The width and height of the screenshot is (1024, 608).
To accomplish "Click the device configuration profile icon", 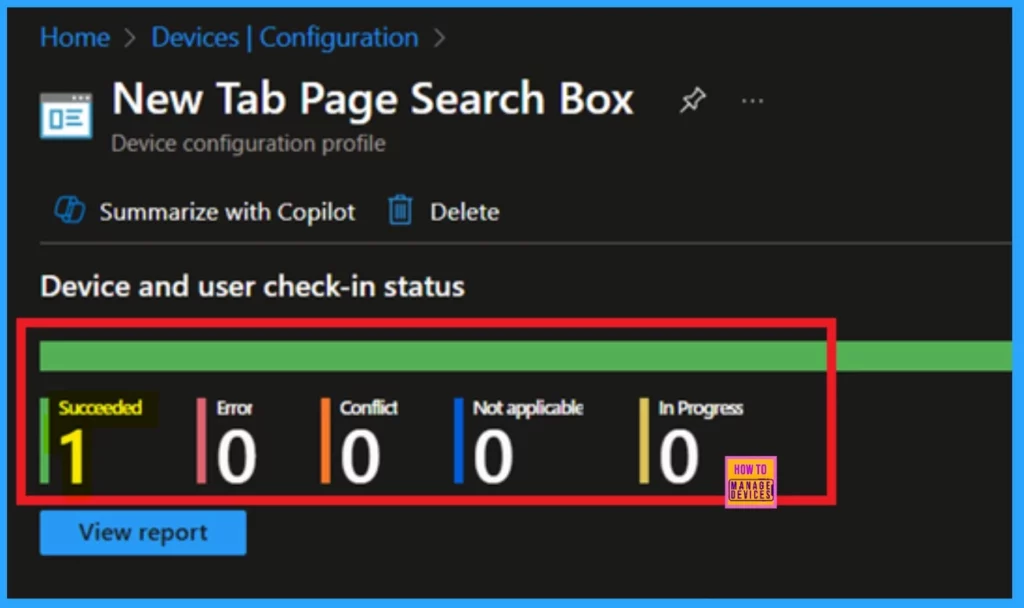I will pos(66,116).
